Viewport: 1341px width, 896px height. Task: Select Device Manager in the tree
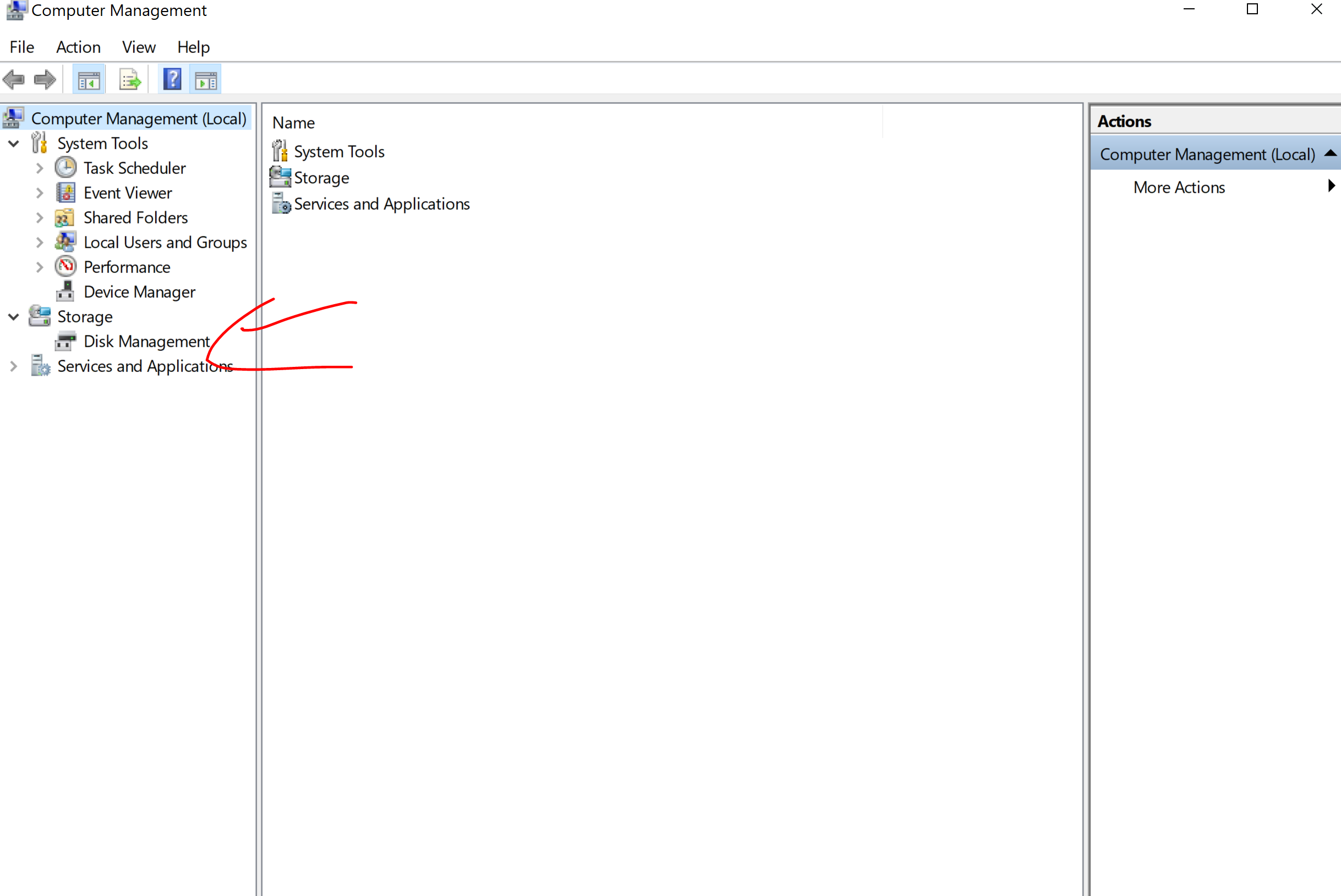pos(139,292)
